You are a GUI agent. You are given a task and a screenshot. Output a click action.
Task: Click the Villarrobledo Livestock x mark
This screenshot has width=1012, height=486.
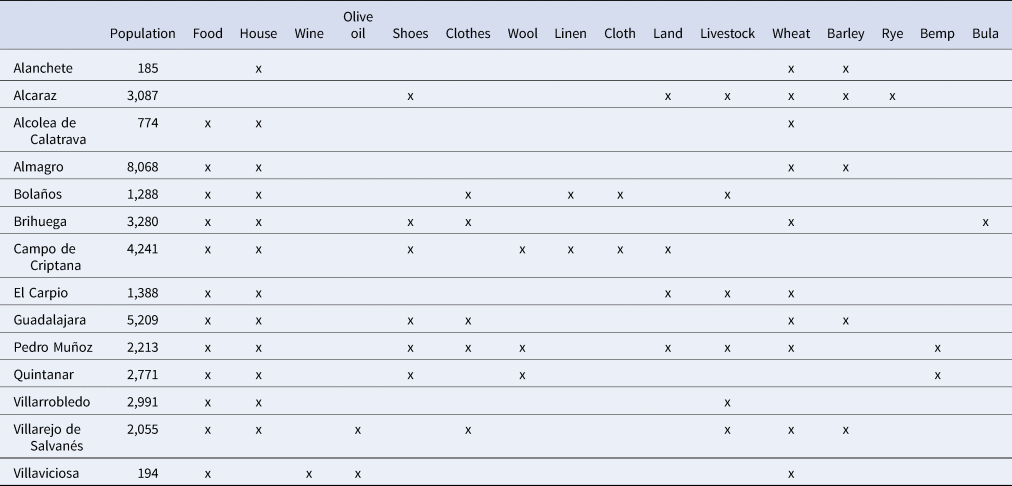(x=727, y=403)
